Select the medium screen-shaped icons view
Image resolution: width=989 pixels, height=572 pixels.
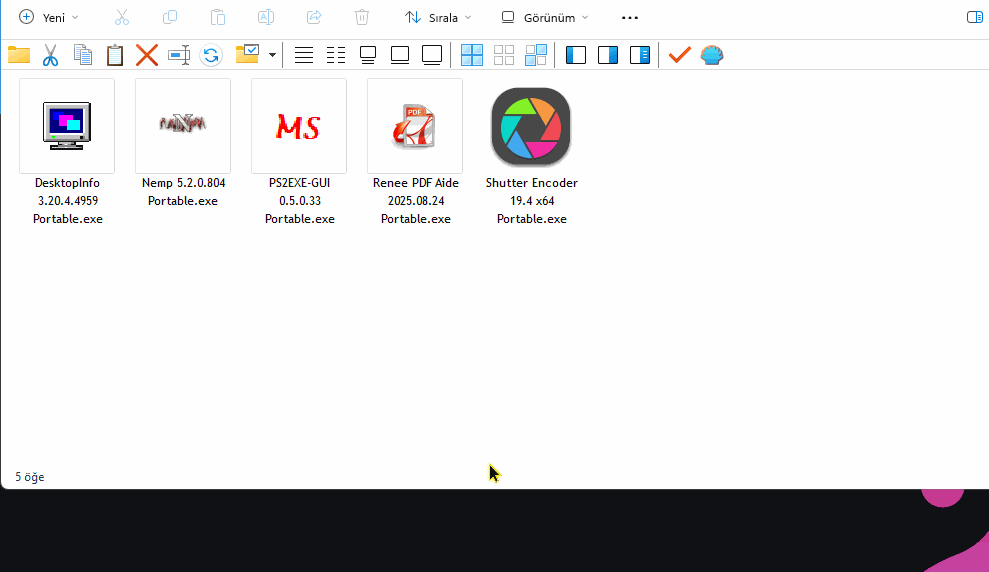(400, 55)
